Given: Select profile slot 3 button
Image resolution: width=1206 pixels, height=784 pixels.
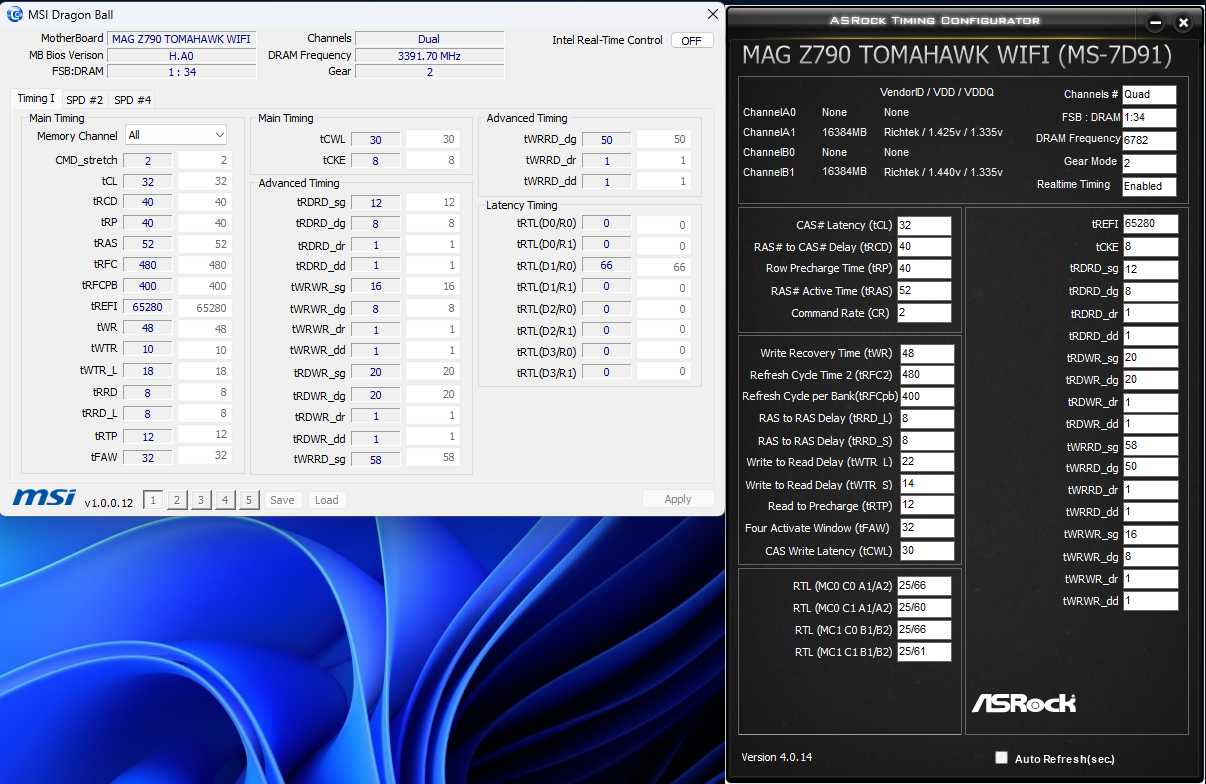Looking at the screenshot, I should 201,500.
